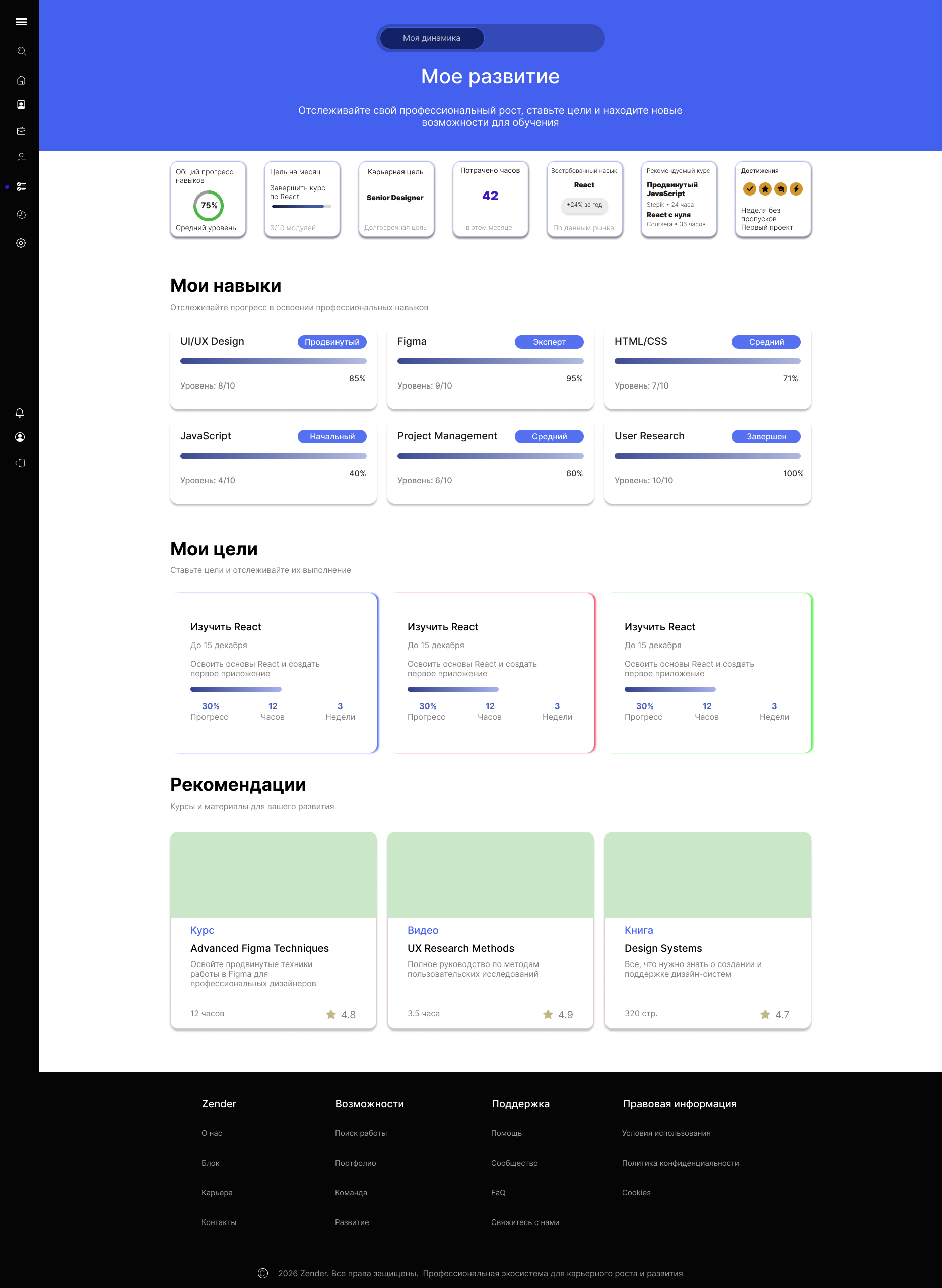Open the UX Research Methods video thumbnail

pos(490,874)
